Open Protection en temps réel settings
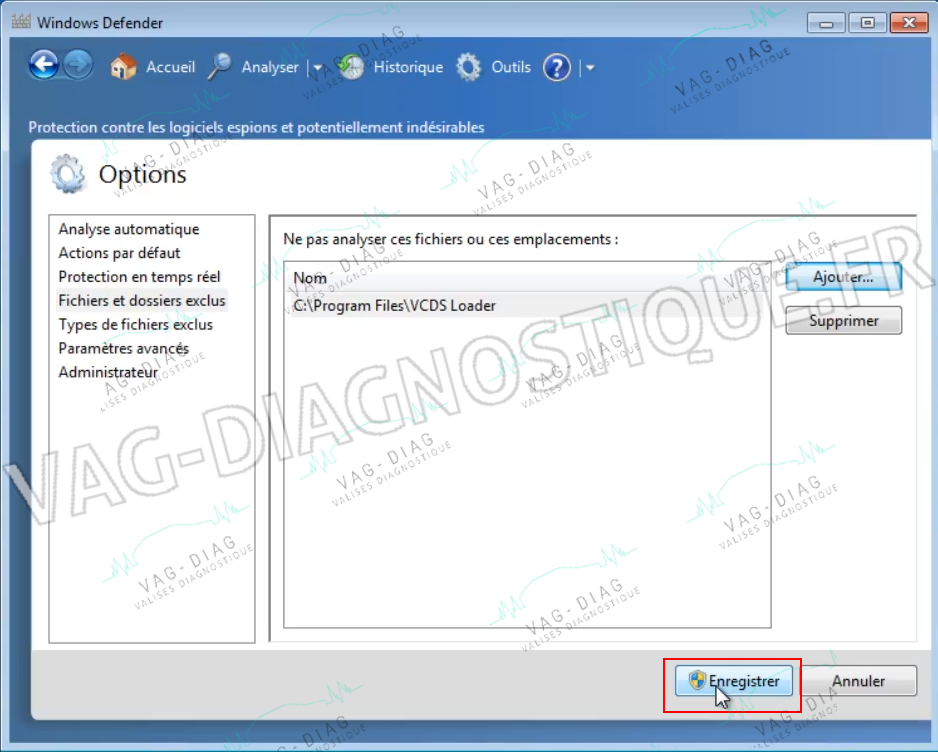The width and height of the screenshot is (938, 752). 139,277
